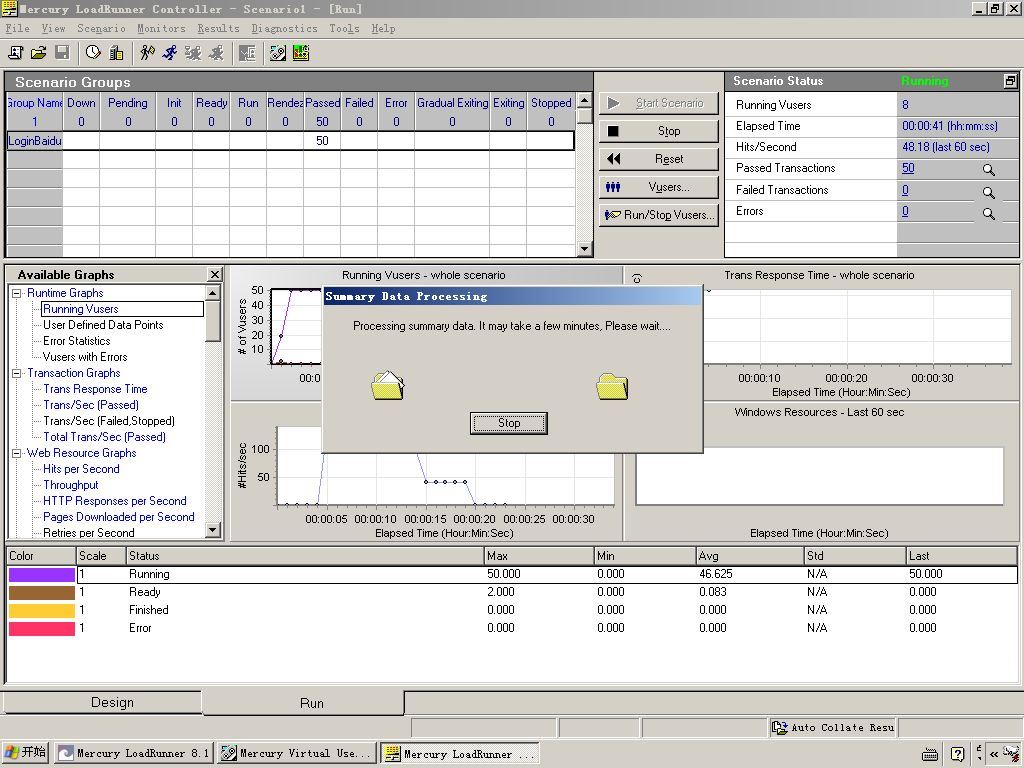Click the last gray Vuser stop icon

pyautogui.click(x=216, y=53)
